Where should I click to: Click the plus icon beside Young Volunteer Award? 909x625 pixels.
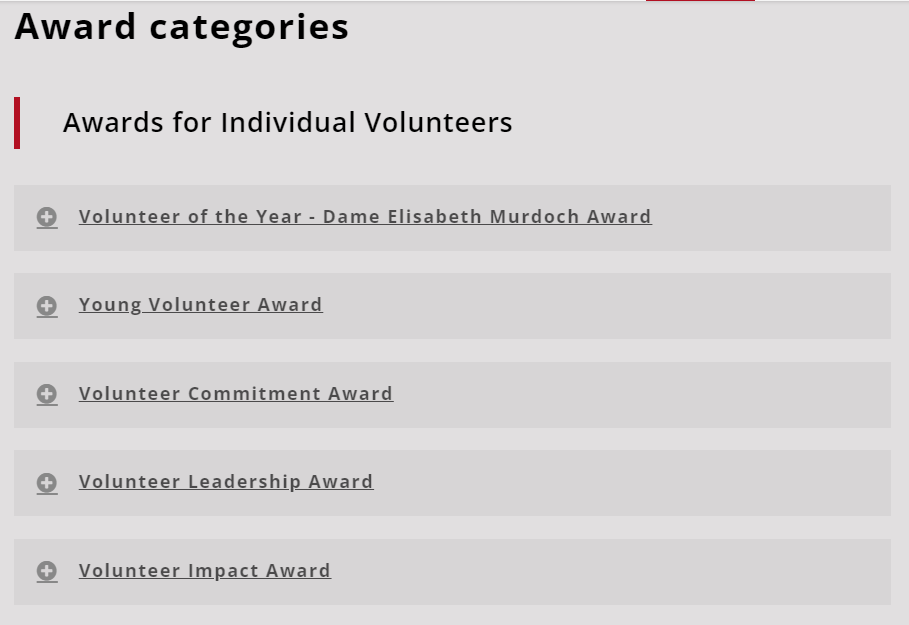pyautogui.click(x=47, y=306)
